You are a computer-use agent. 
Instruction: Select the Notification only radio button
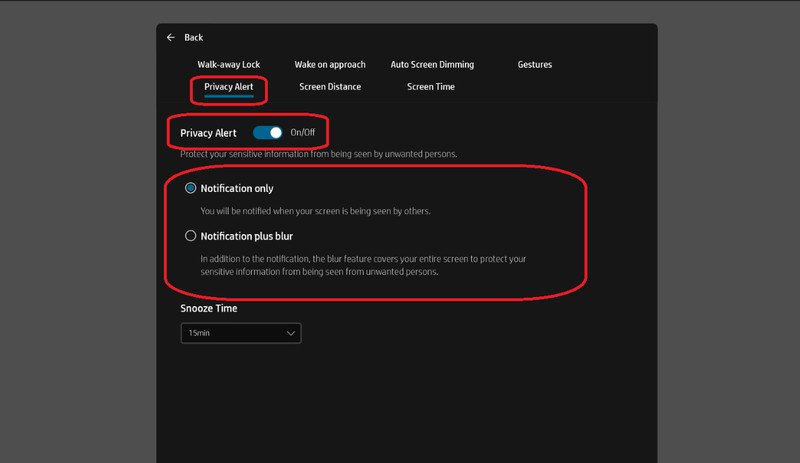point(190,188)
